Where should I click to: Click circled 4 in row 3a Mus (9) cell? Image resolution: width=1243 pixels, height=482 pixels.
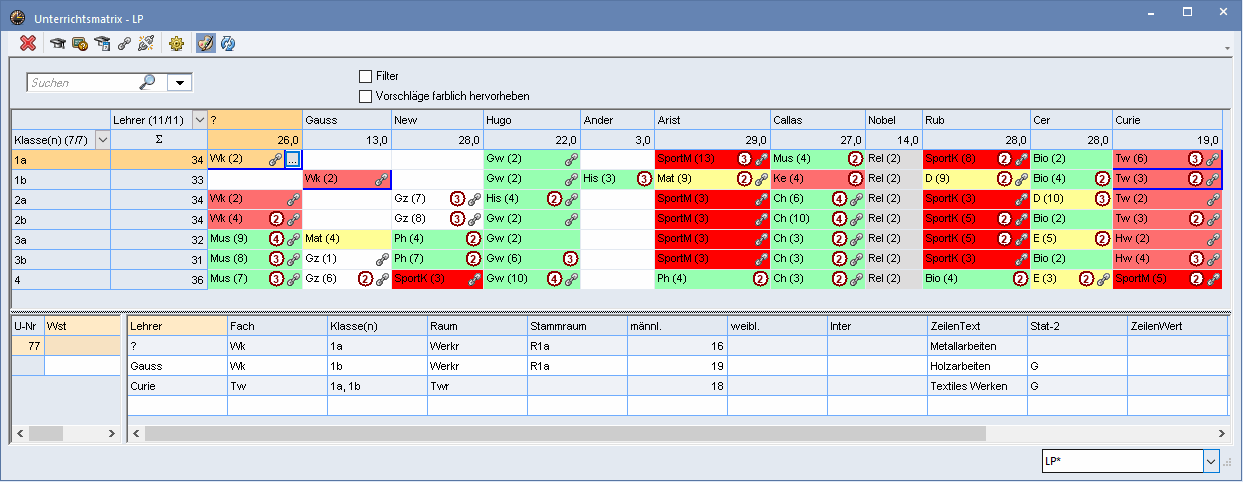[275, 239]
